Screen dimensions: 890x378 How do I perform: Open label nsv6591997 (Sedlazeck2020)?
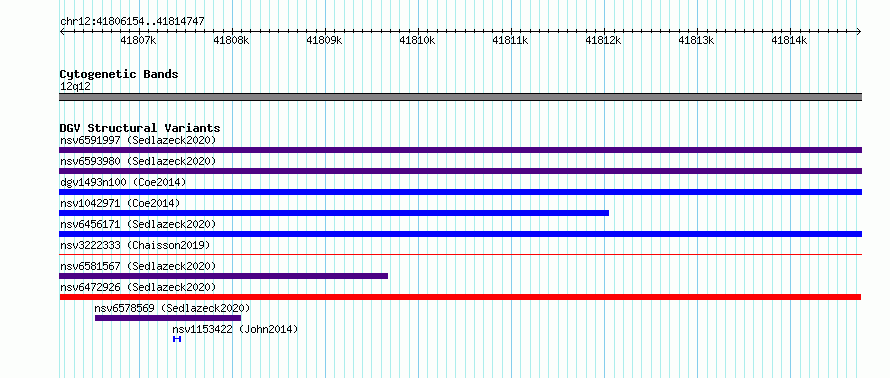pyautogui.click(x=138, y=140)
